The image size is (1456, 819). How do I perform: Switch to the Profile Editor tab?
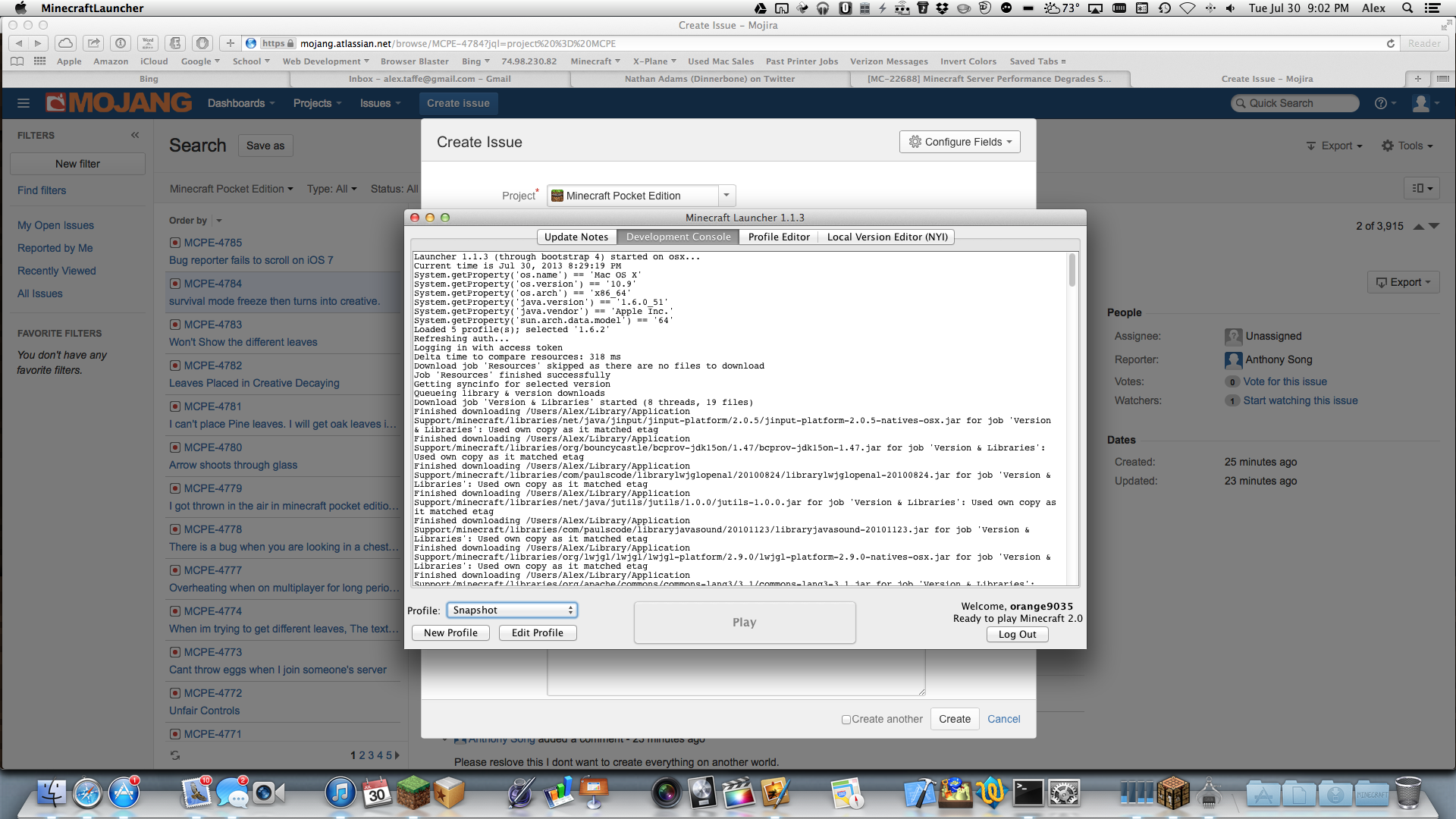[x=779, y=237]
